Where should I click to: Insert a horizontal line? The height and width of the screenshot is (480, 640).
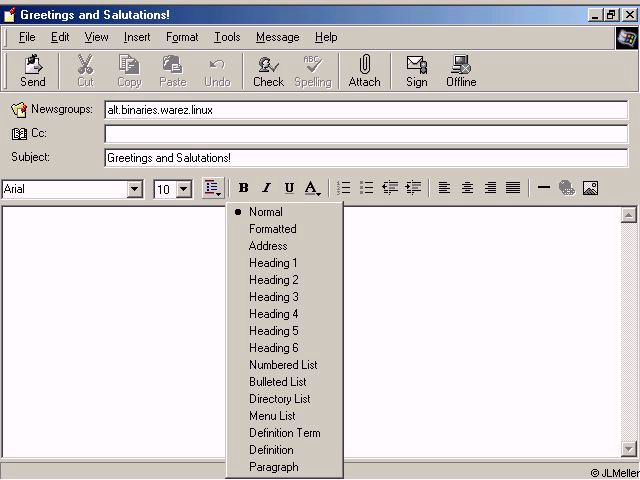(x=544, y=188)
